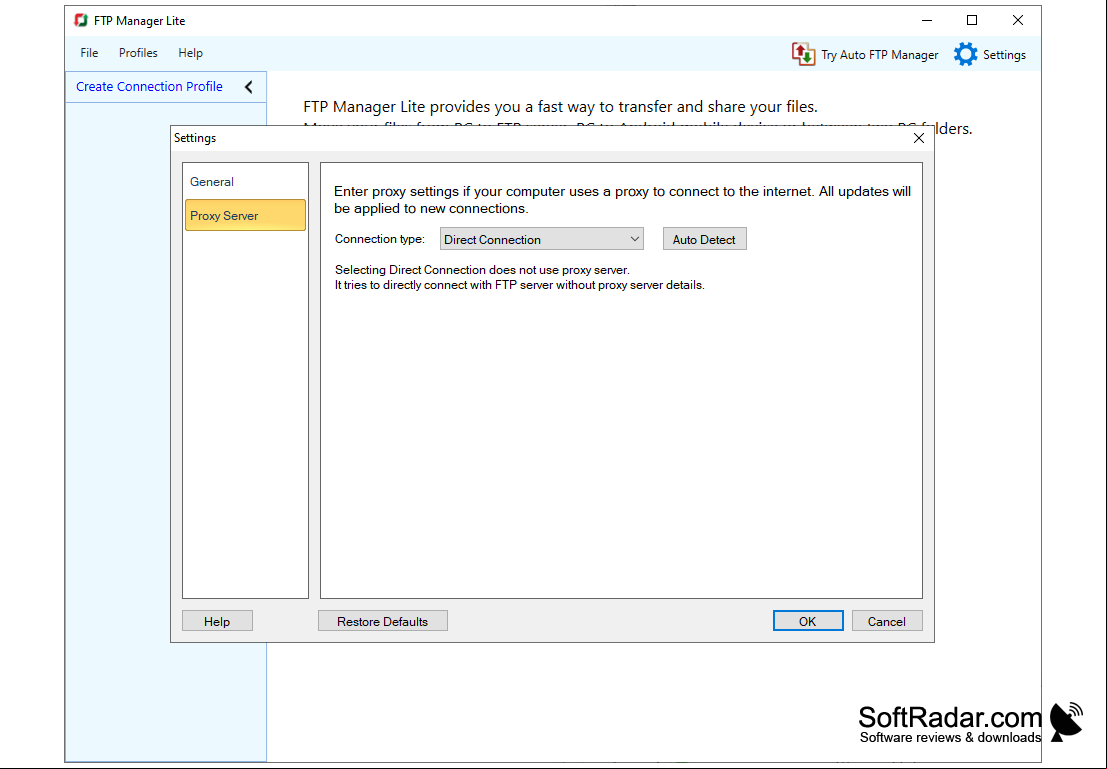Click the Settings dialog title text
The height and width of the screenshot is (769, 1107).
click(x=195, y=138)
